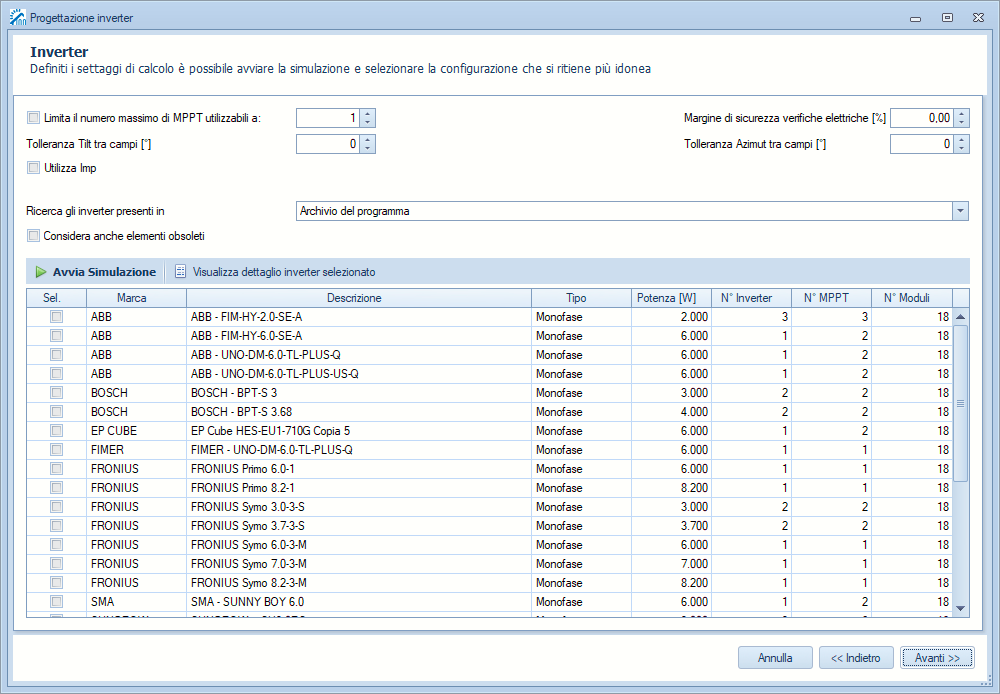
Task: Increase the maximum MPPT number with up arrow
Action: click(368, 113)
